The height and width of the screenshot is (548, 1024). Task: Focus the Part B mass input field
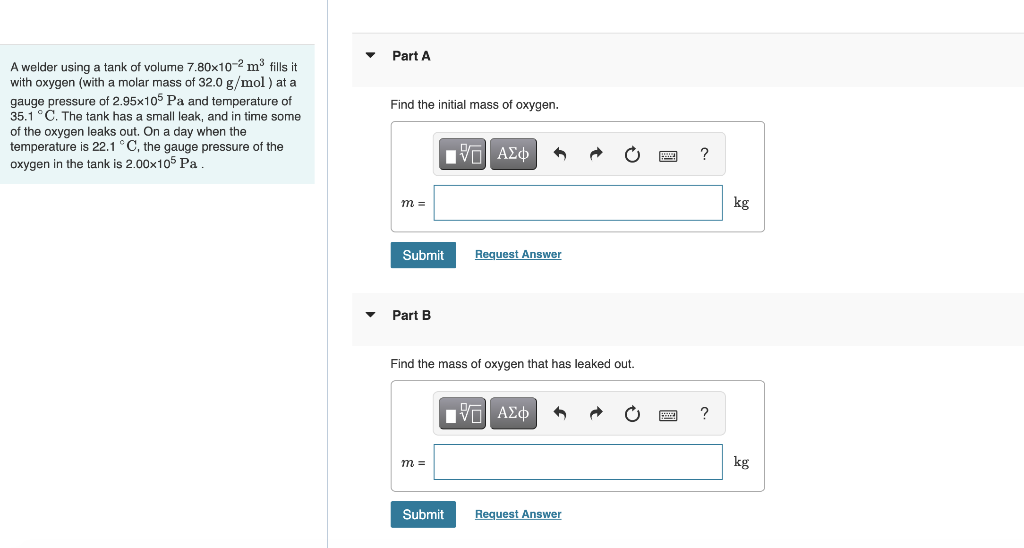[578, 462]
